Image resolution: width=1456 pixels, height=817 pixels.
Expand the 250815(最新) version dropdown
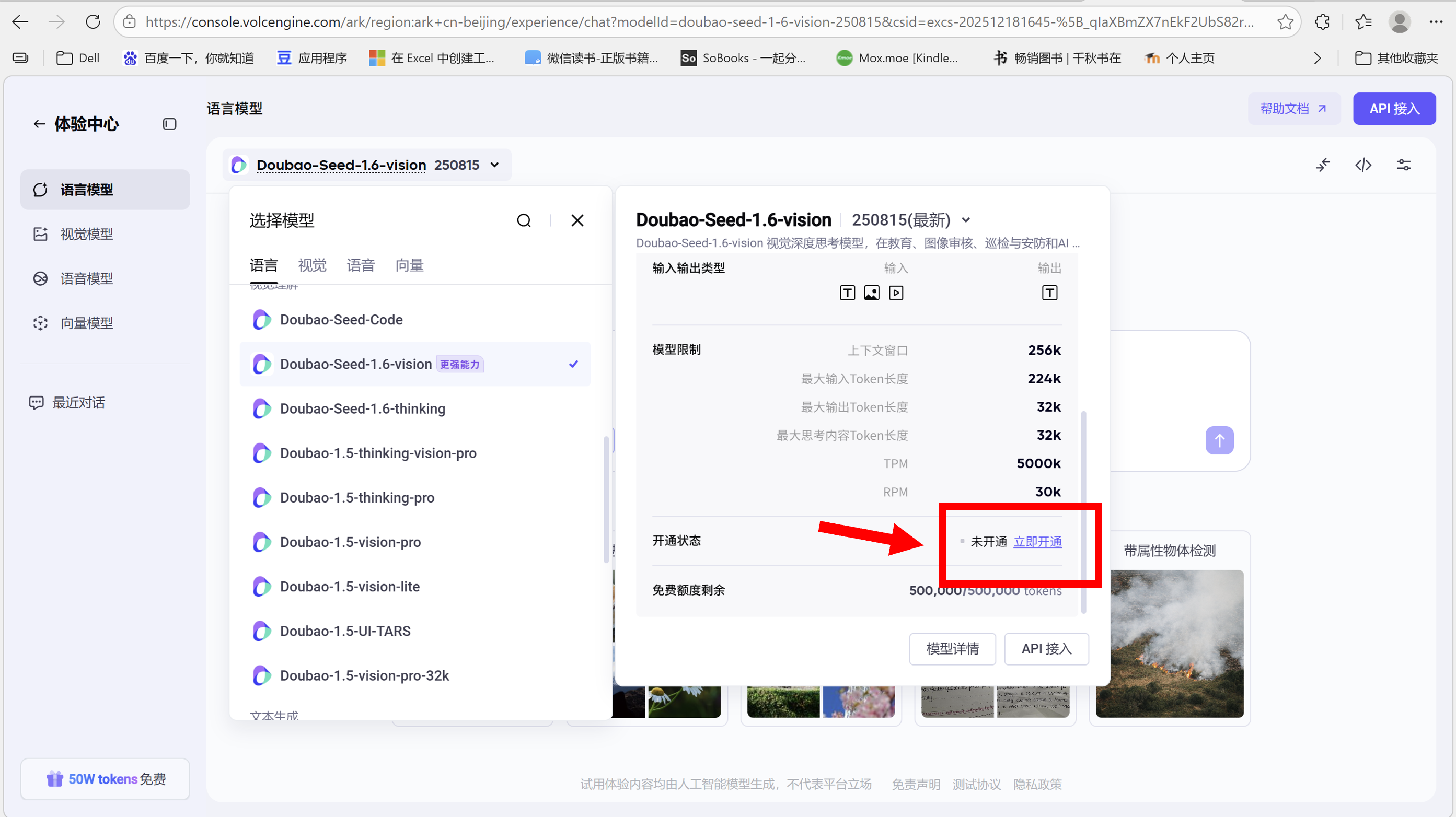coord(966,220)
